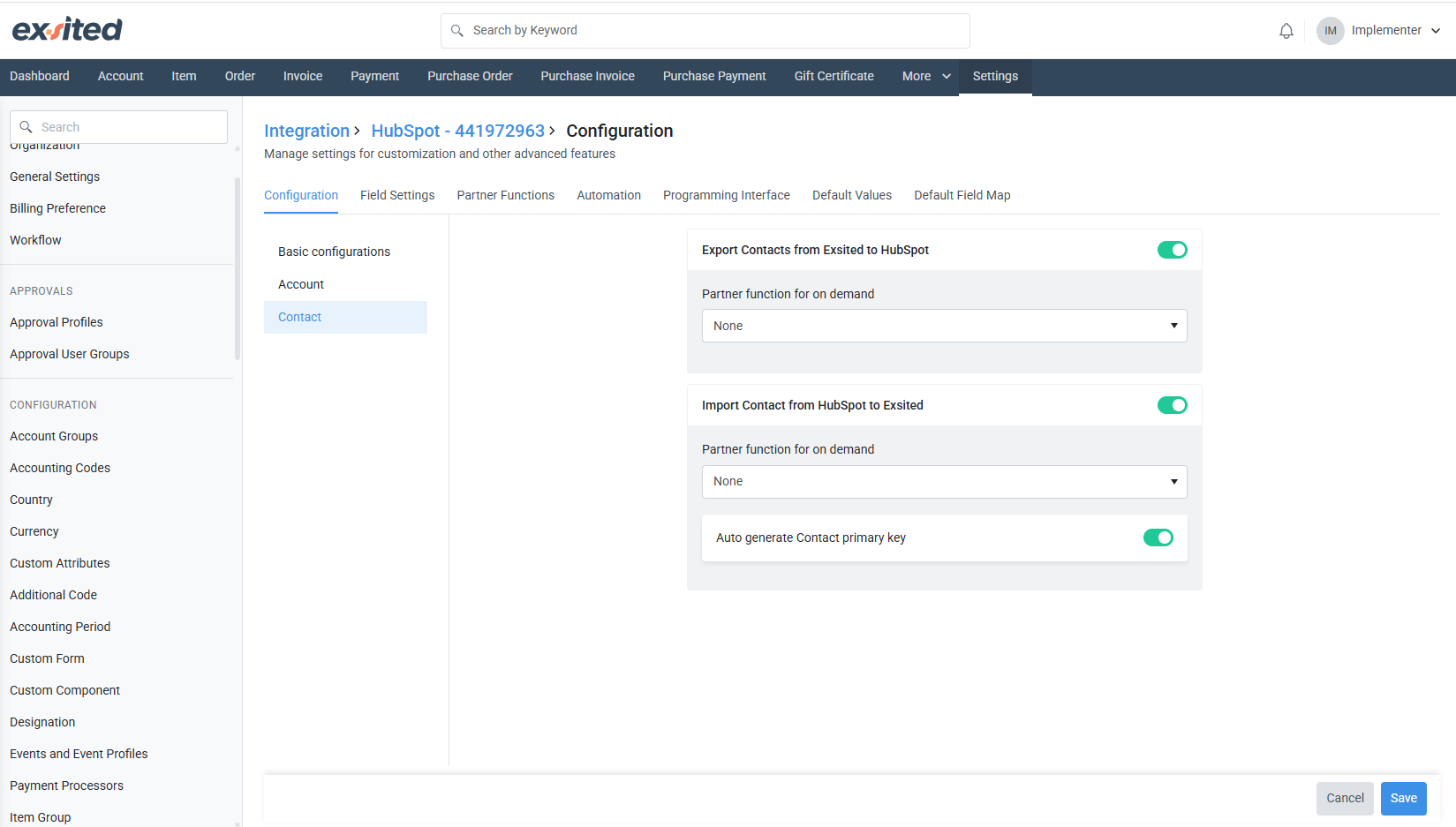Image resolution: width=1456 pixels, height=827 pixels.
Task: Open Item Group settings
Action: pyautogui.click(x=41, y=817)
